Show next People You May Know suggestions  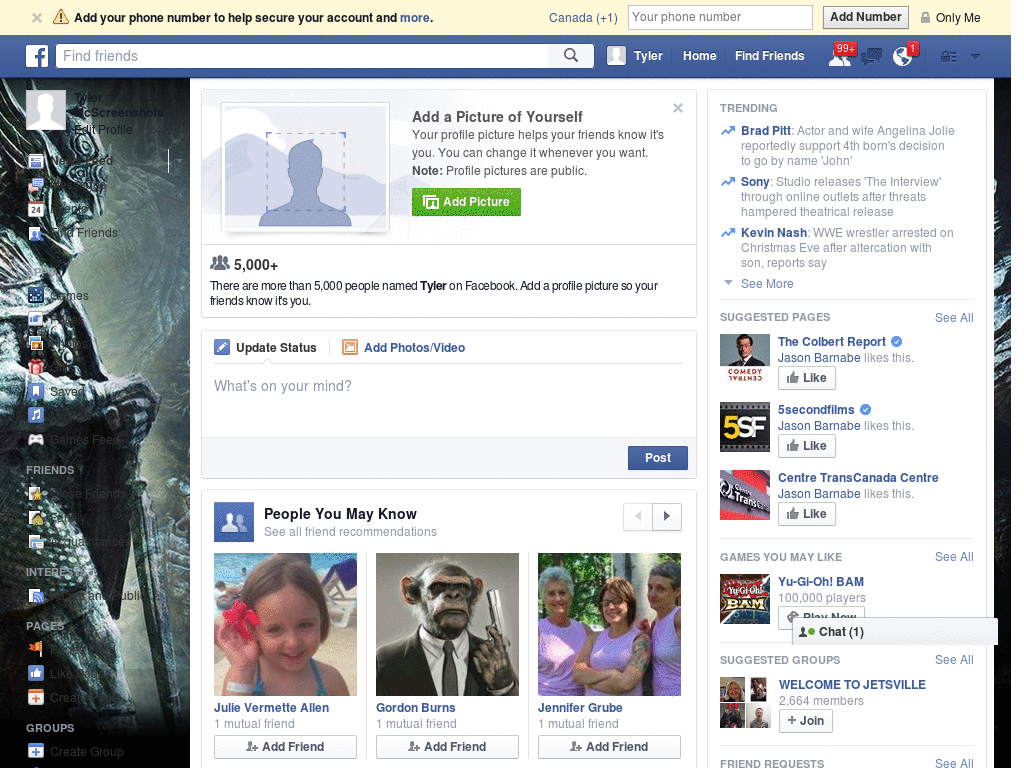pyautogui.click(x=667, y=516)
